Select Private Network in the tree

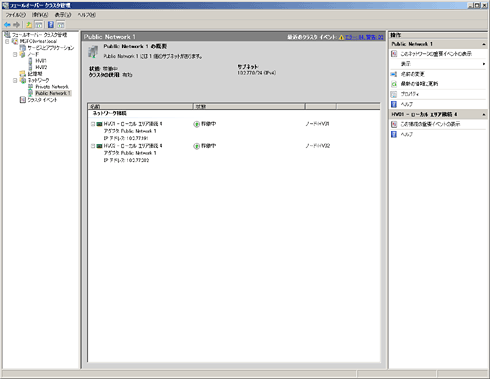(52, 87)
